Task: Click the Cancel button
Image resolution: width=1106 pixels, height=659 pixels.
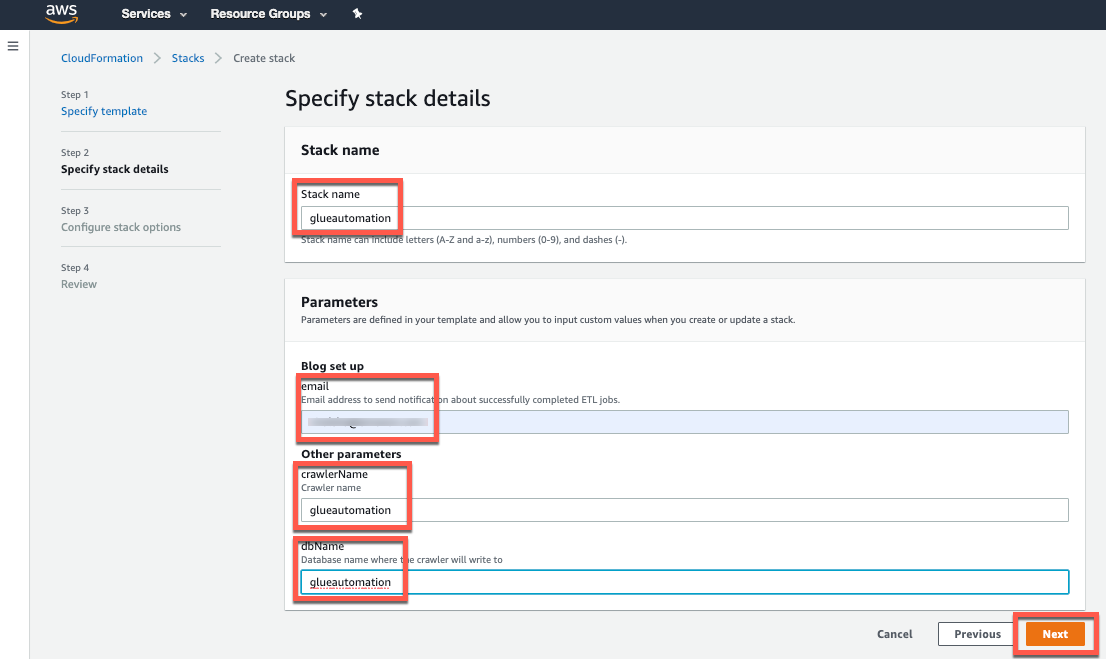Action: 894,634
